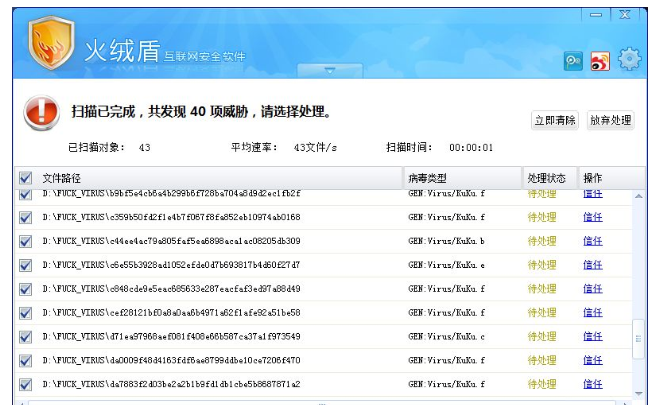Uncheck the file cef28121 row checkbox

pos(25,313)
